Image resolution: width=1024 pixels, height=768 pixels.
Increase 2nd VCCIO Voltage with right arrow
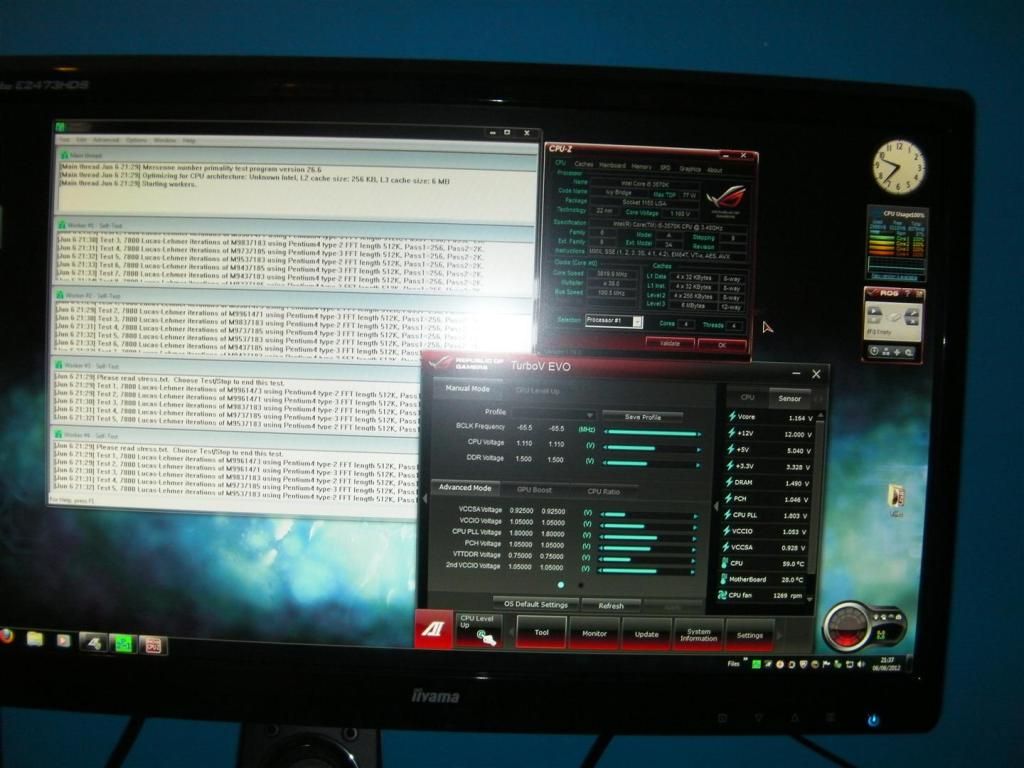pos(693,572)
